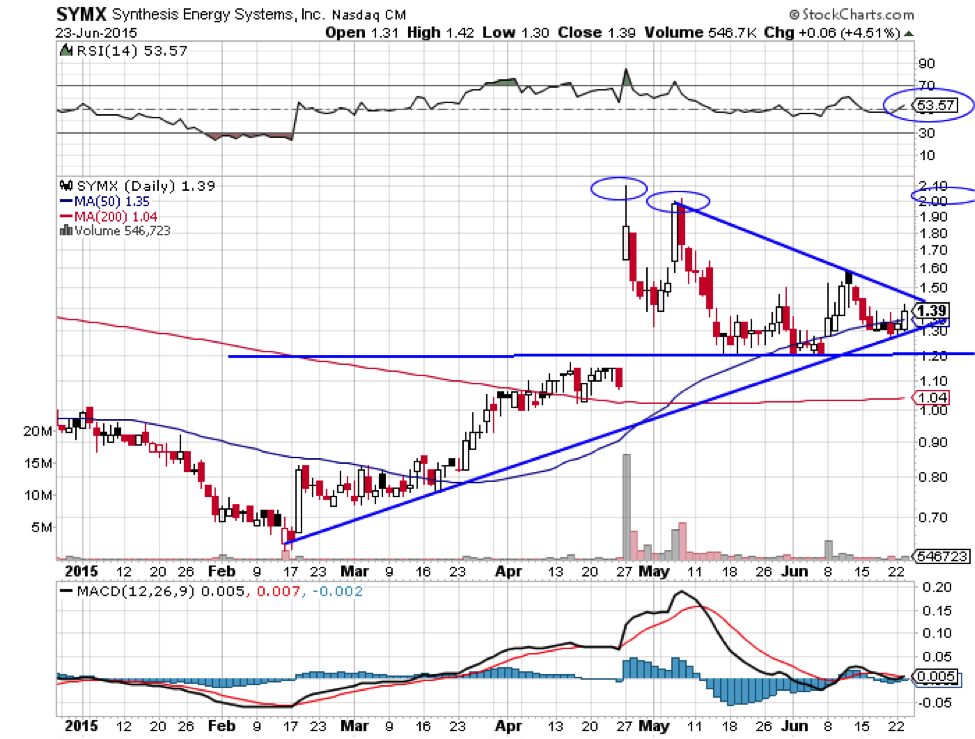
Task: Click the Chg +0.06 (+4.51%) value
Action: tap(832, 32)
